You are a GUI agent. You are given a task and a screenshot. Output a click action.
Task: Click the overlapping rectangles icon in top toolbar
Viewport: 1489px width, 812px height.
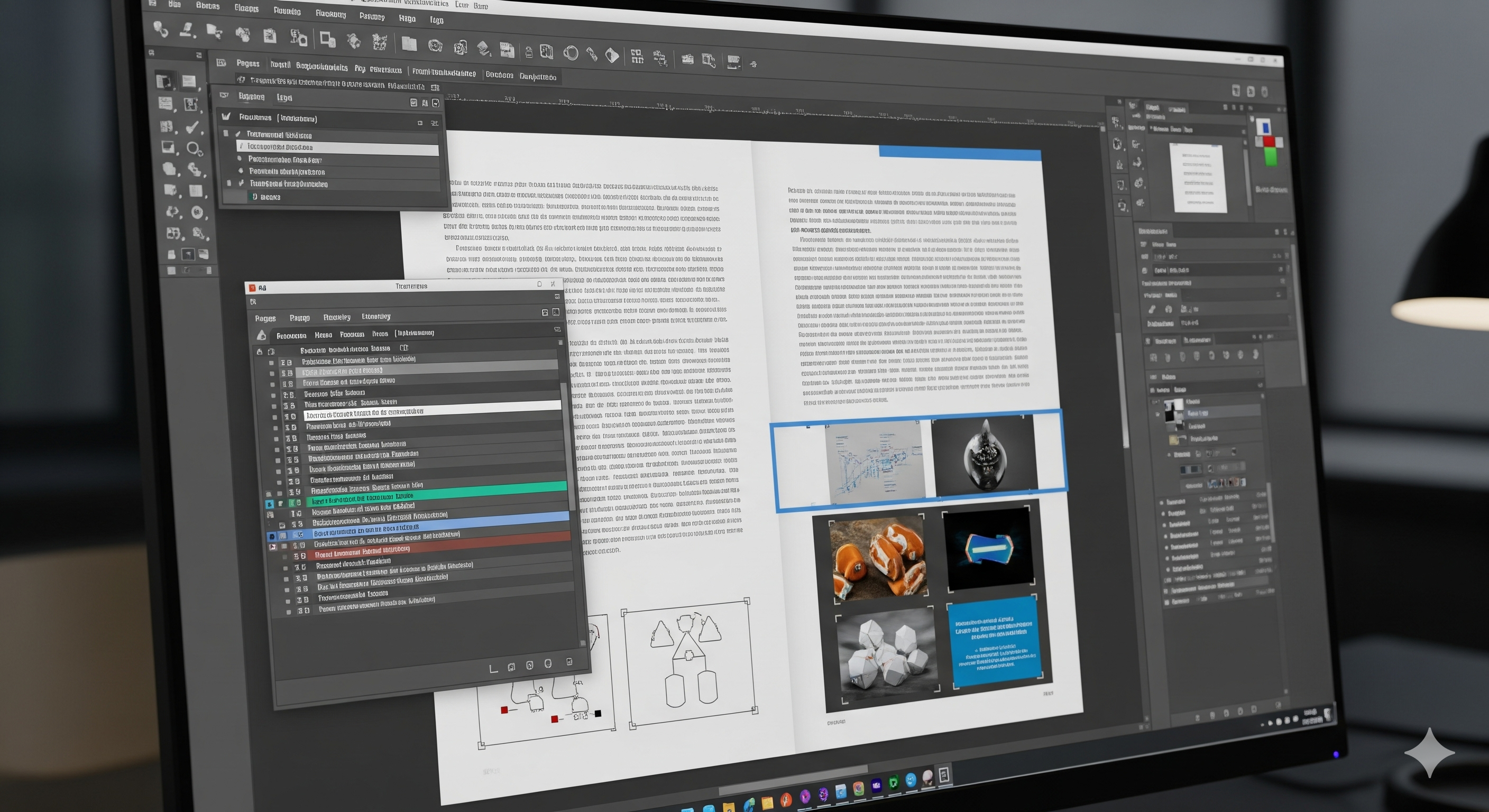[x=328, y=39]
